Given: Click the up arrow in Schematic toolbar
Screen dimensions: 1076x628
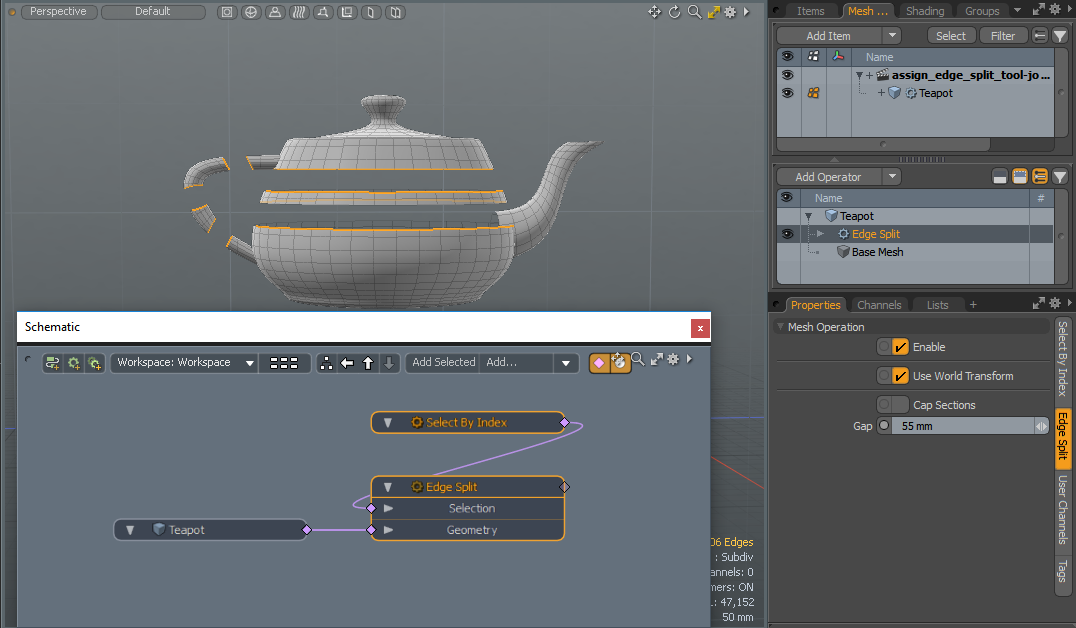Looking at the screenshot, I should click(x=368, y=363).
